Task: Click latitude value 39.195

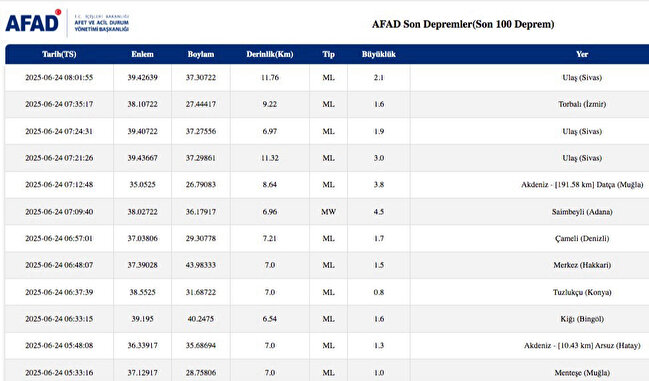Action: [142, 319]
